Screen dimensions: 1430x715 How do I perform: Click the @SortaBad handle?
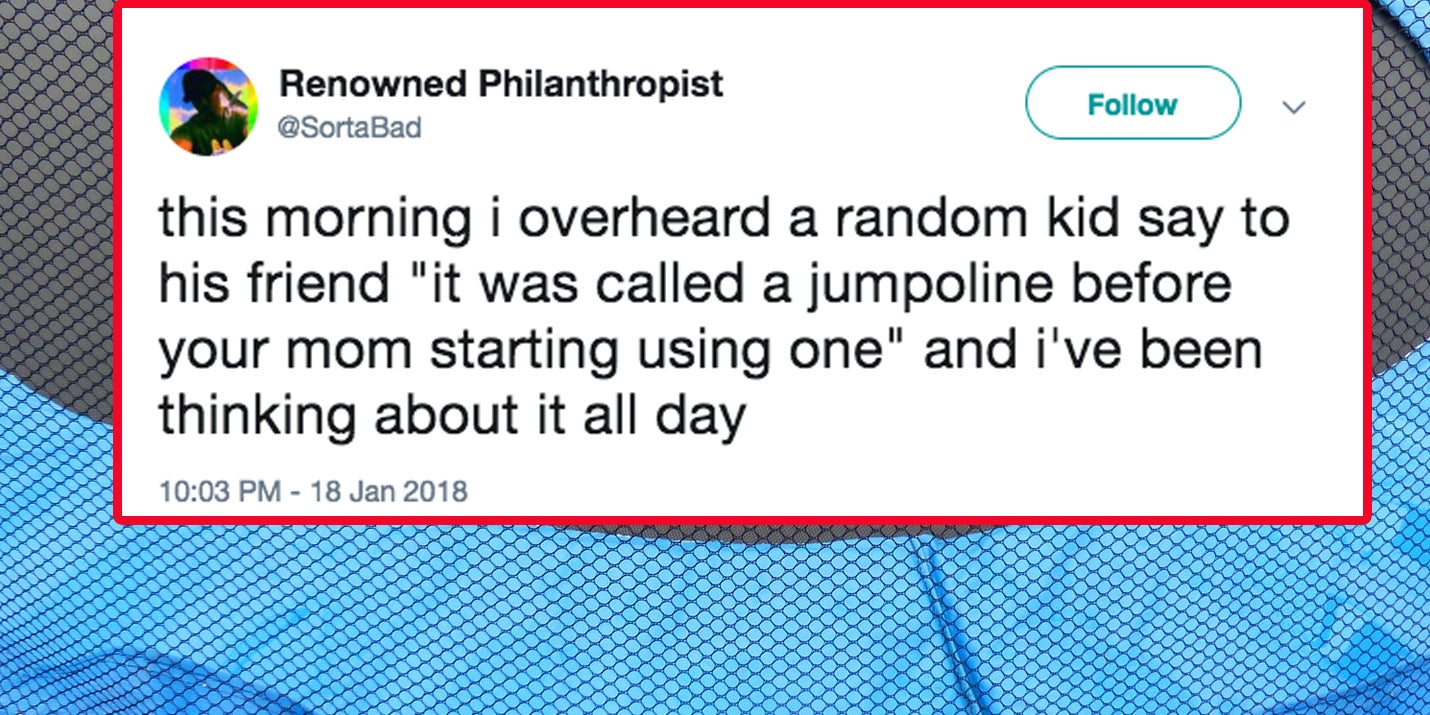[350, 128]
